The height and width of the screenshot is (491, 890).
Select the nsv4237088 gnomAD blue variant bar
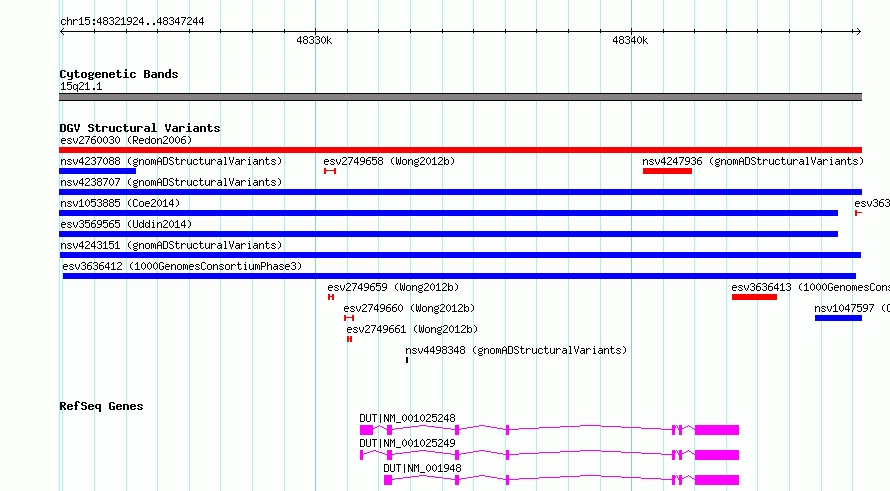click(97, 171)
